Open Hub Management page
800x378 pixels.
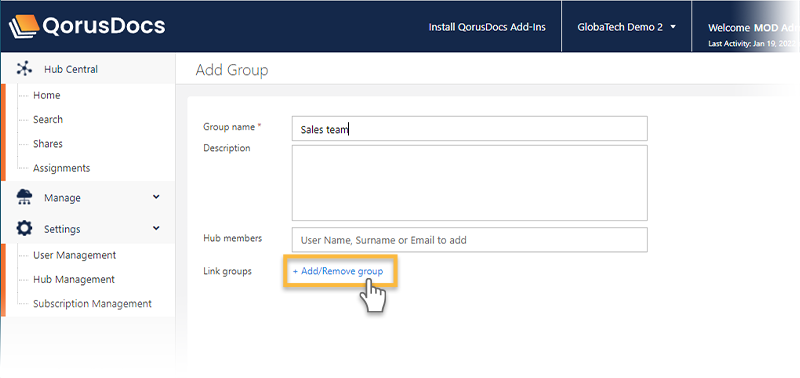click(x=74, y=280)
